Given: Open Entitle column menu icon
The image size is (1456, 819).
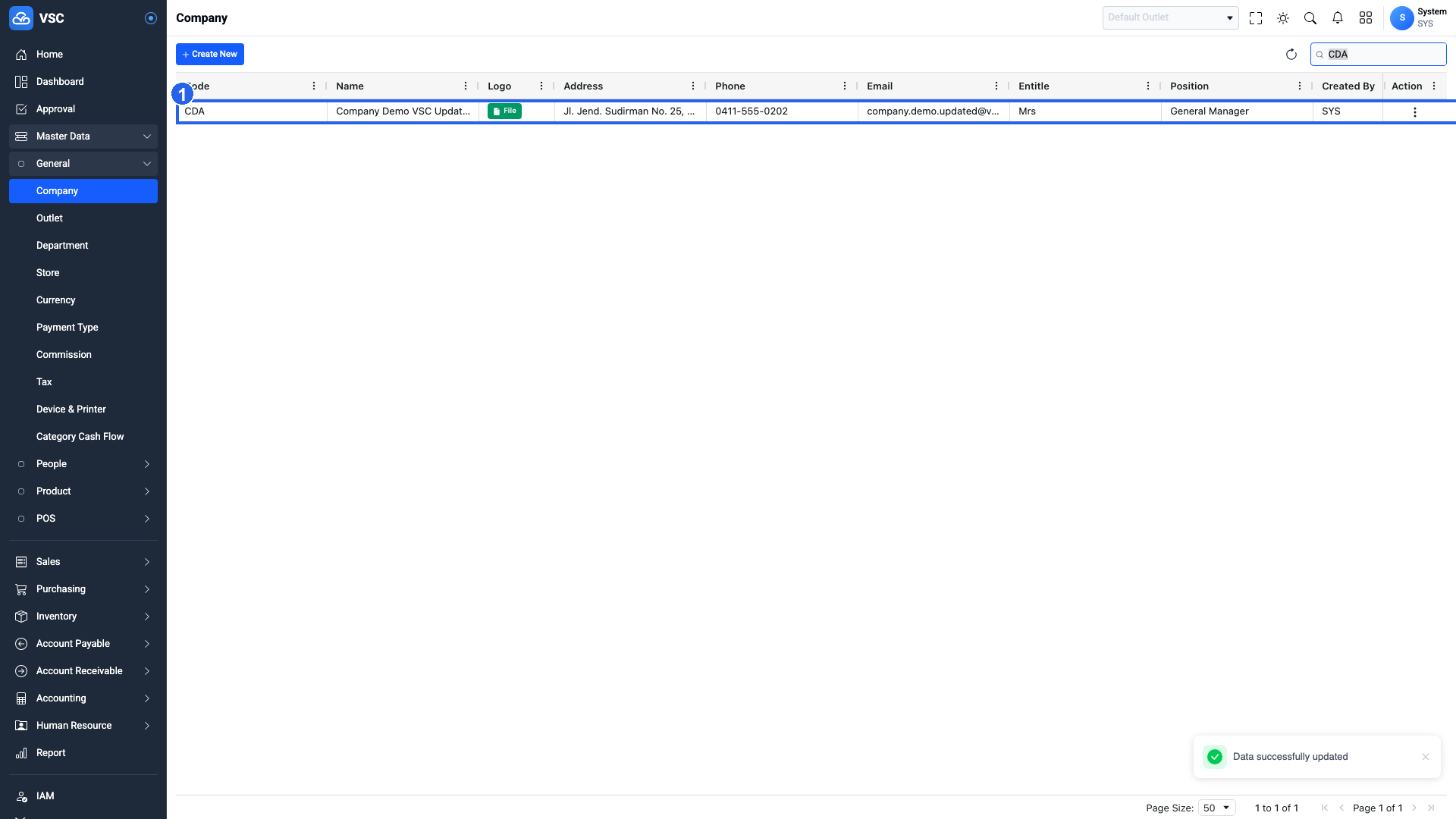Looking at the screenshot, I should click(x=1148, y=86).
